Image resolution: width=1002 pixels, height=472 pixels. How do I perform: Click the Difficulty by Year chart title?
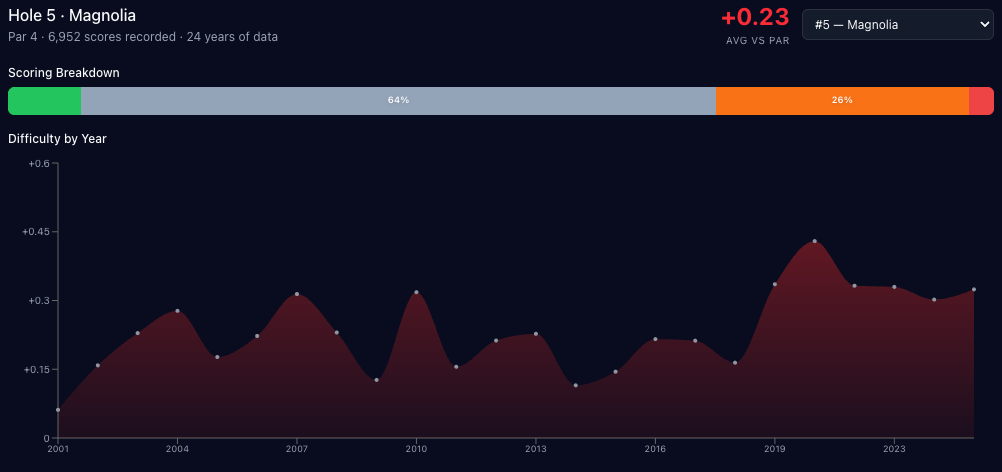pos(57,139)
